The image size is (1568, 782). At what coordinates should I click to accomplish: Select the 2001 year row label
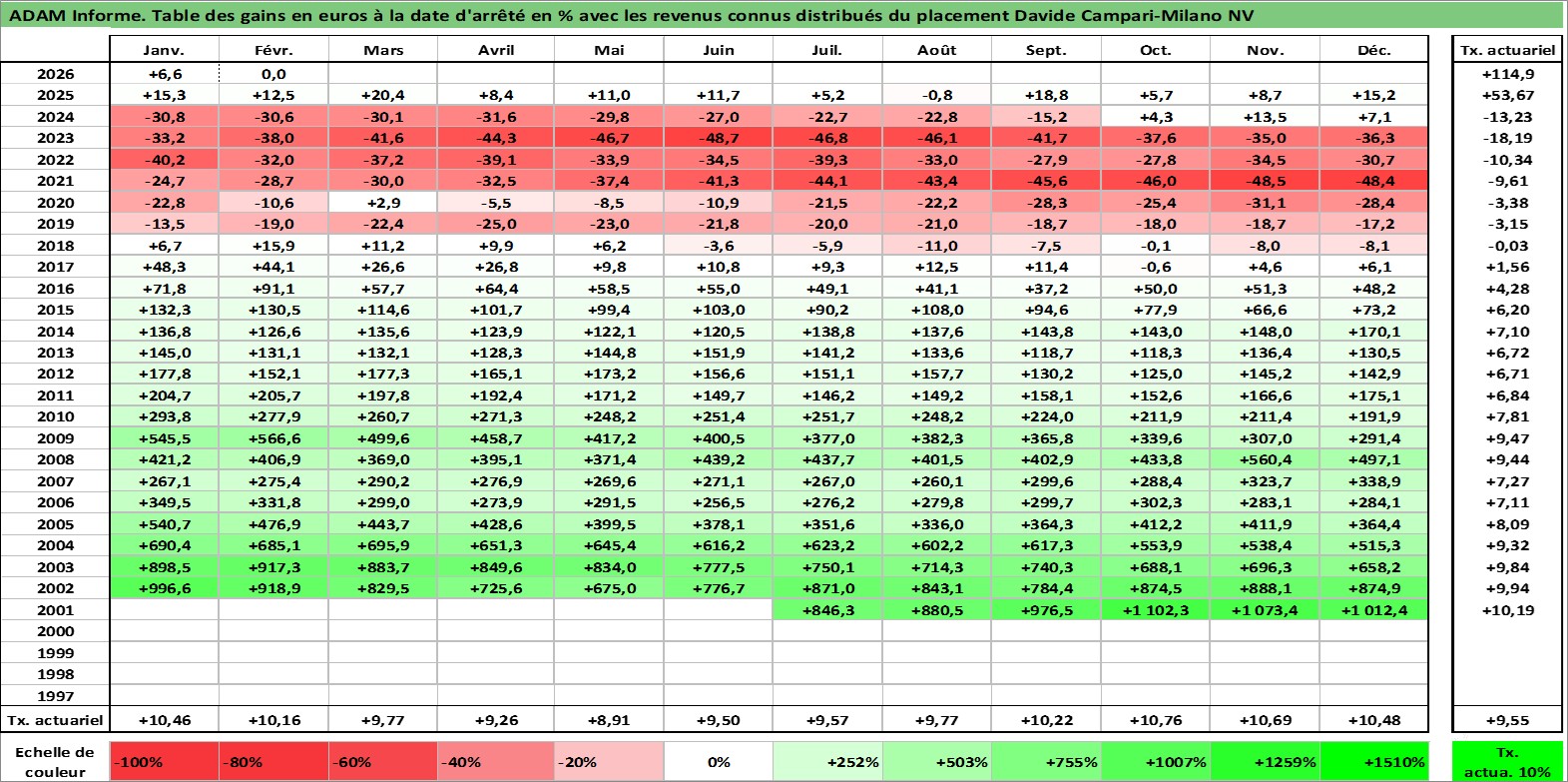[x=55, y=610]
